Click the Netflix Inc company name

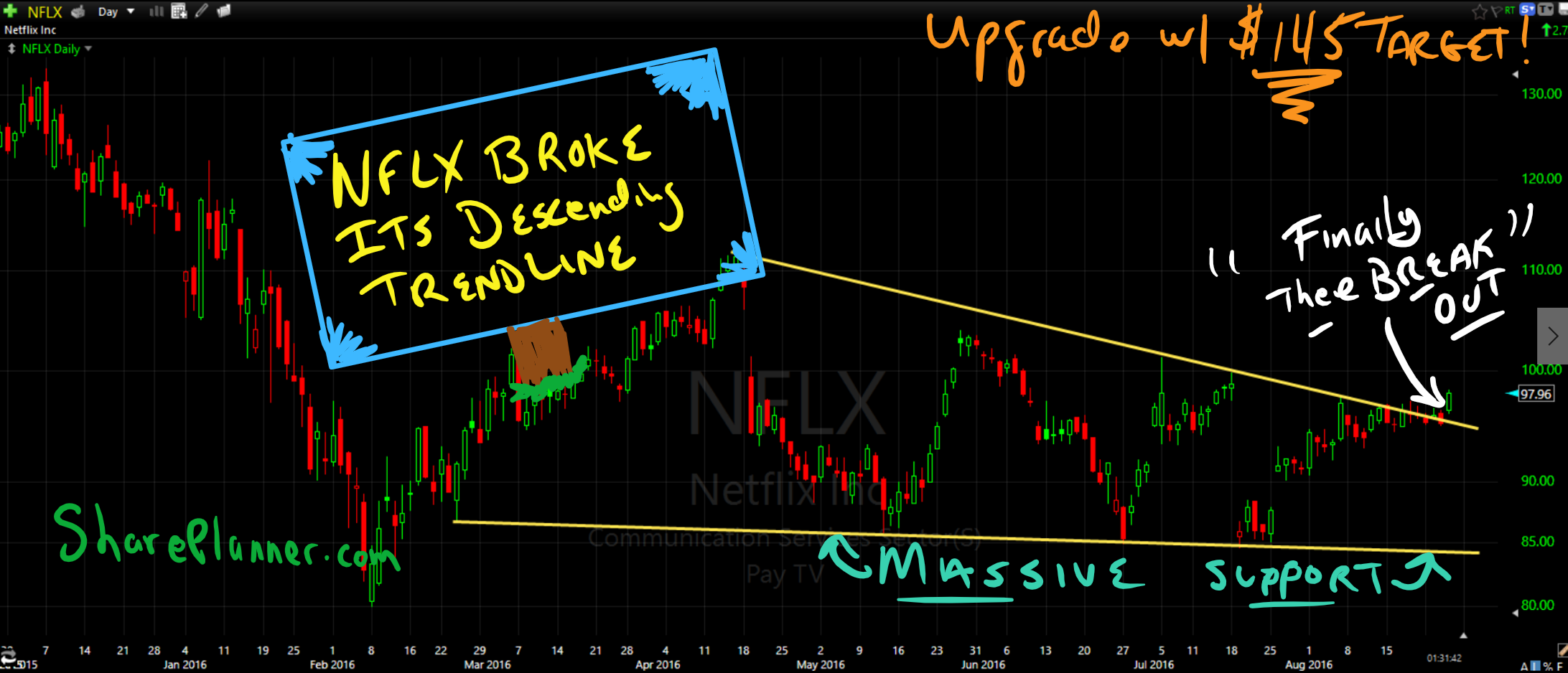[30, 30]
